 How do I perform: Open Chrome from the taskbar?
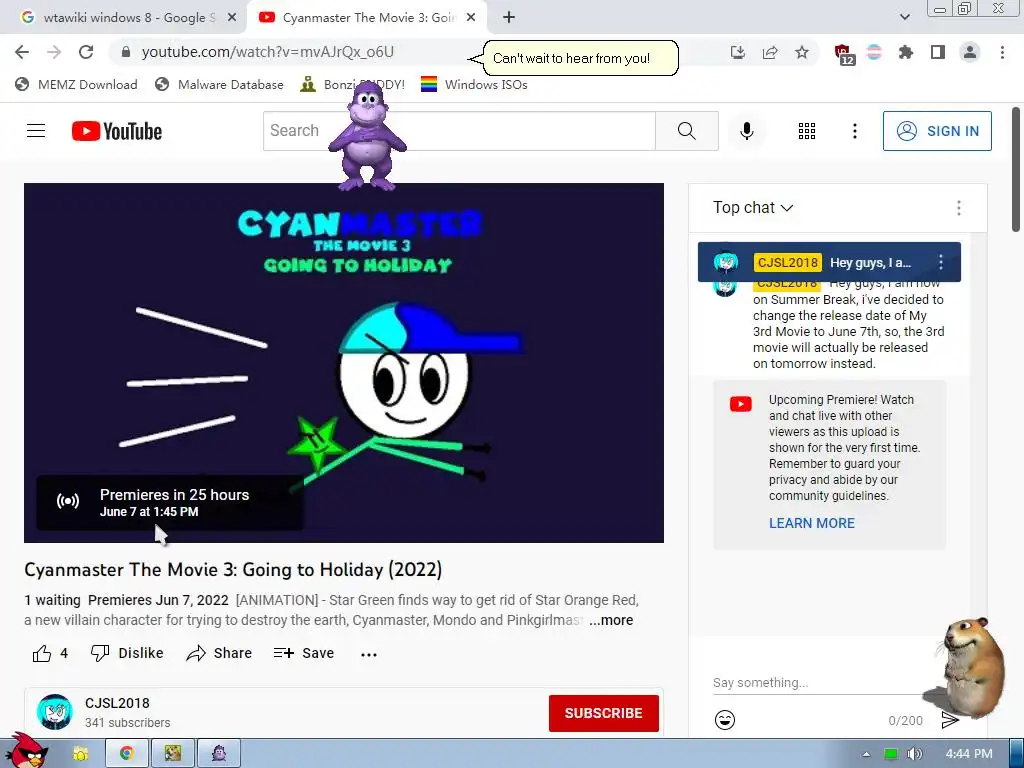click(127, 754)
